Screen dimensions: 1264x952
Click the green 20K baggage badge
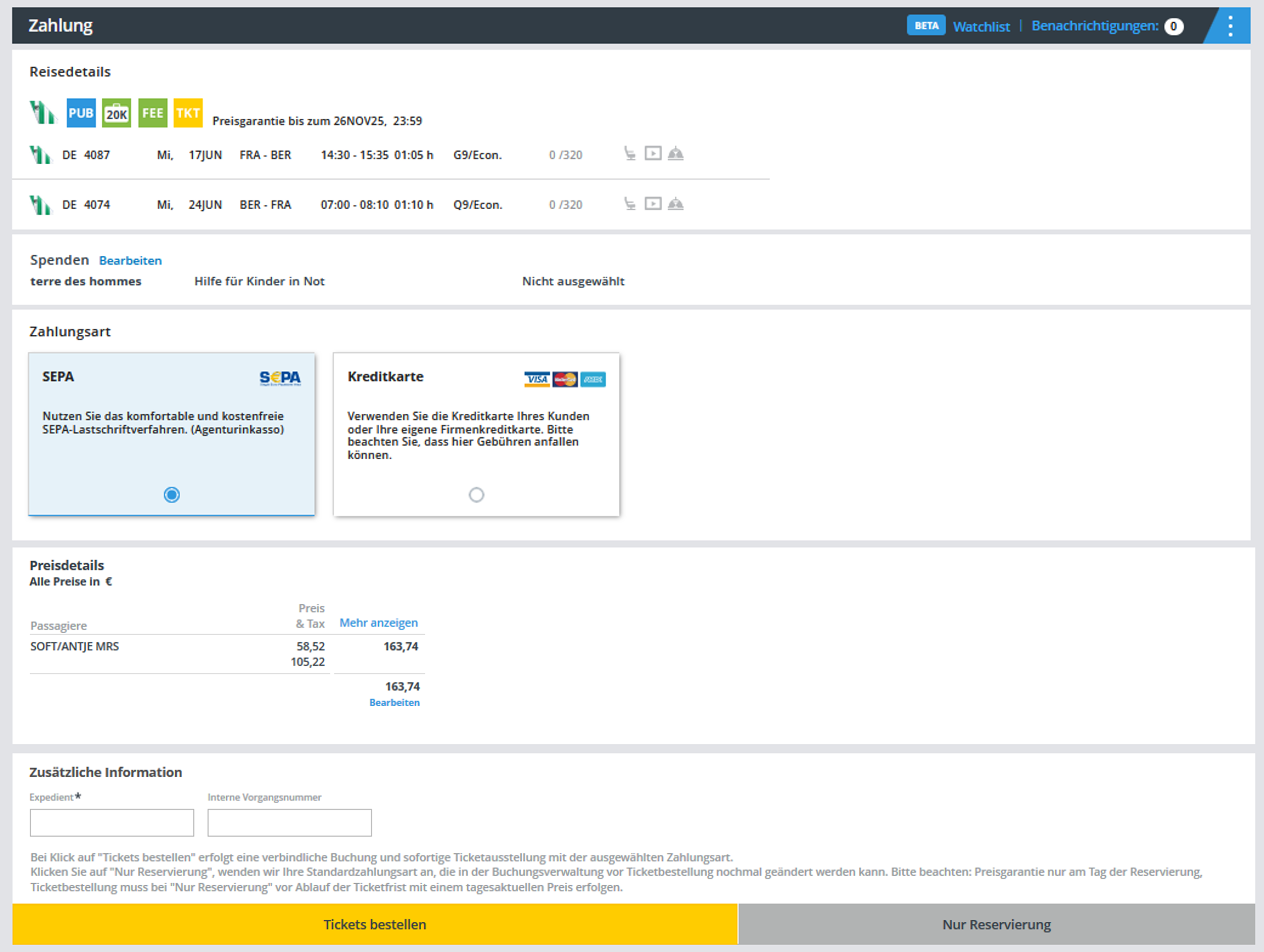pyautogui.click(x=117, y=113)
